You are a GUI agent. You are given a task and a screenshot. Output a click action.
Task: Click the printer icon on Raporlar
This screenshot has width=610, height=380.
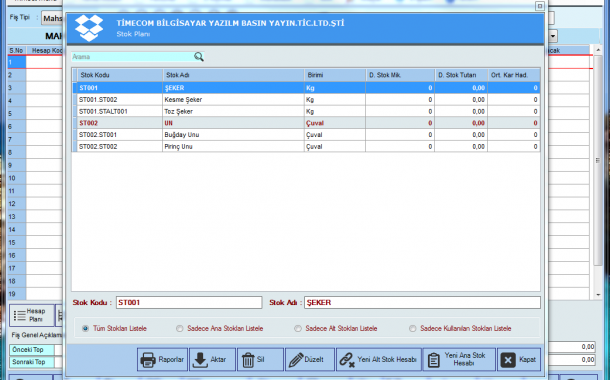coord(148,360)
